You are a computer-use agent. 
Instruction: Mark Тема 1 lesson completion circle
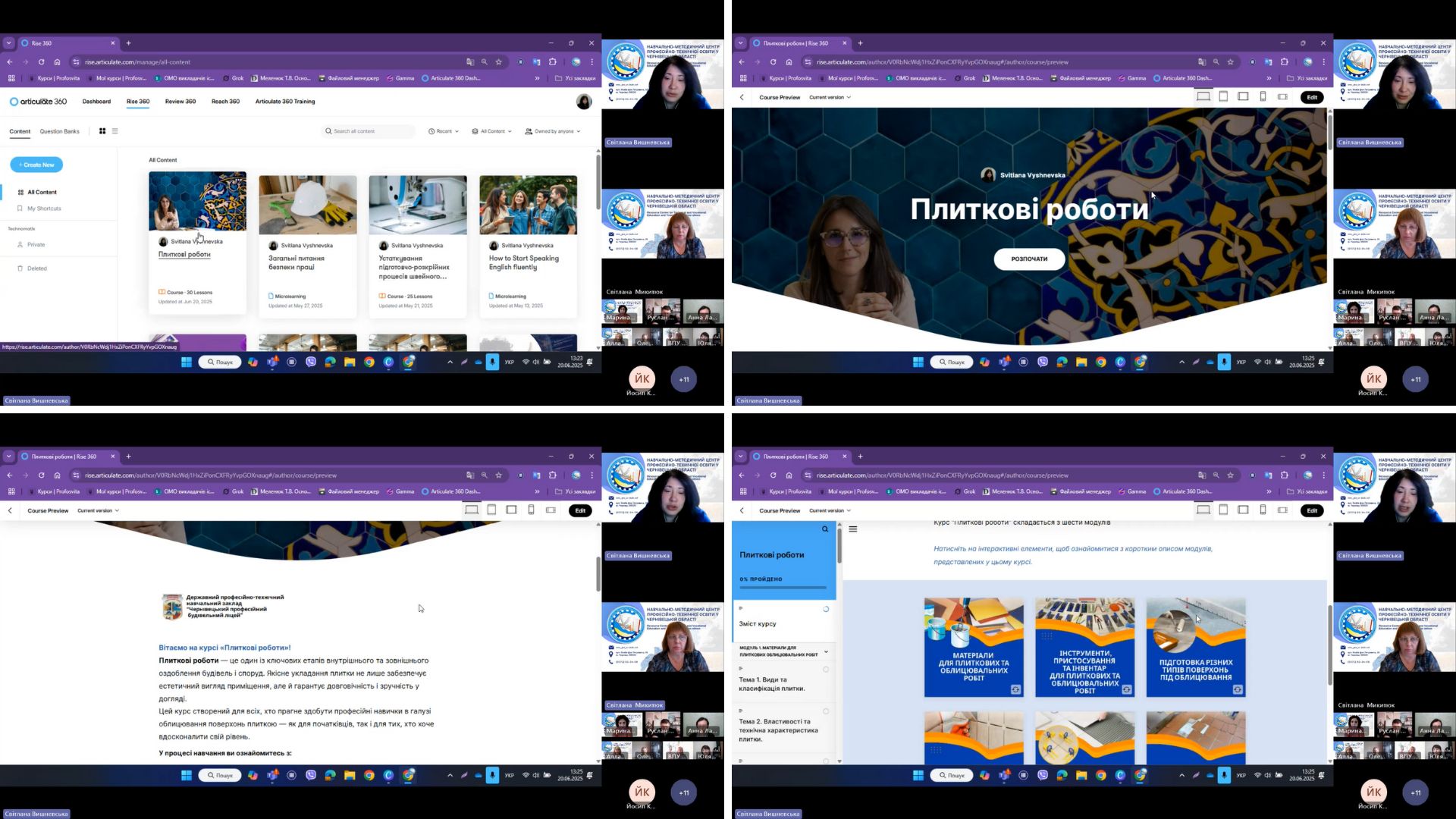826,670
